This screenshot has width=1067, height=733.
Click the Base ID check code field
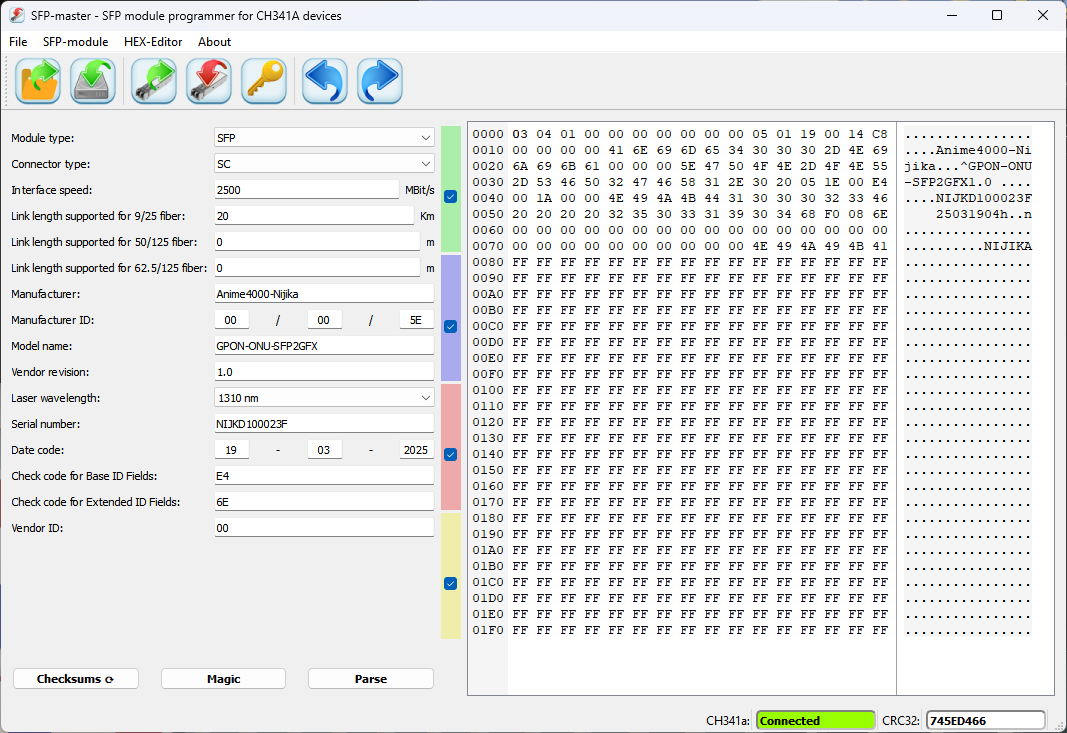(324, 476)
